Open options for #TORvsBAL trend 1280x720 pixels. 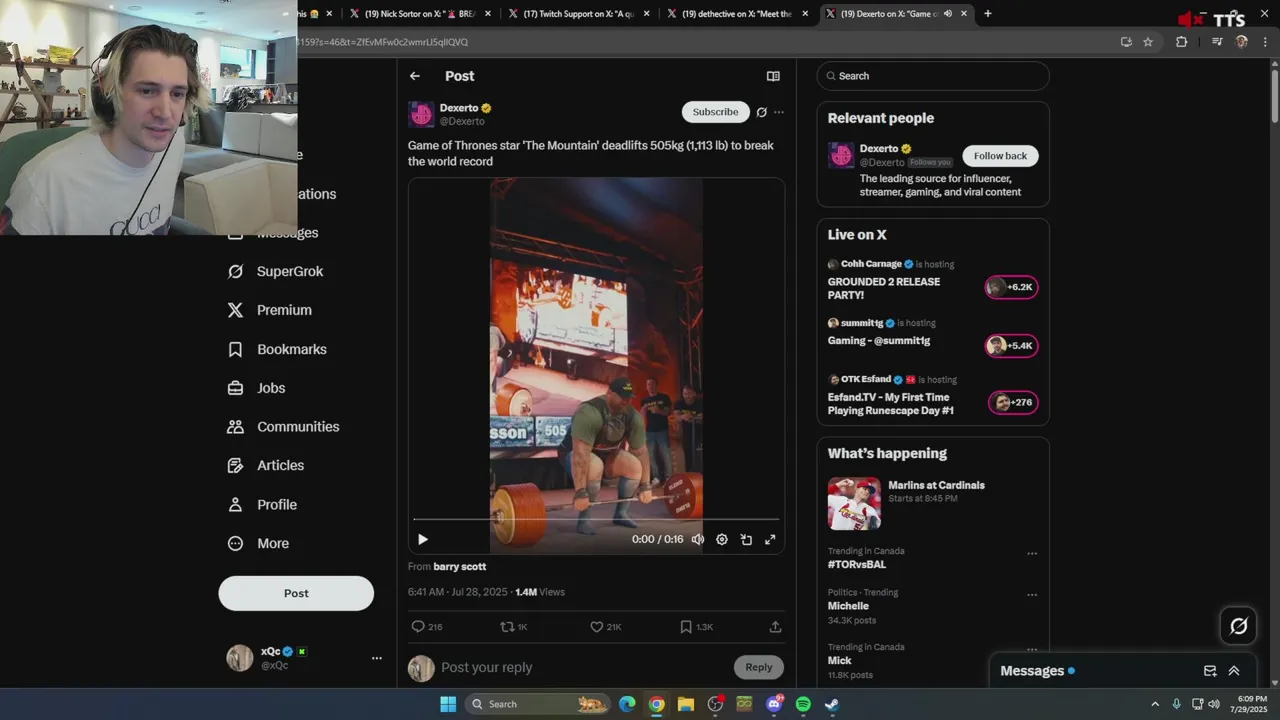[1032, 554]
